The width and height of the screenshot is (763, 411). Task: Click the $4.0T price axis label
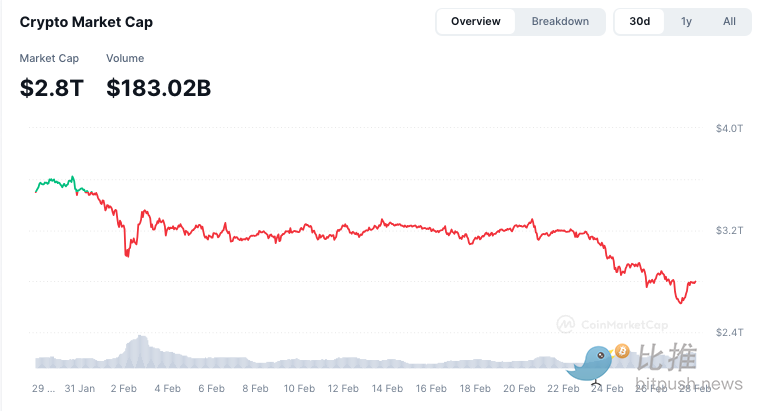tap(729, 128)
